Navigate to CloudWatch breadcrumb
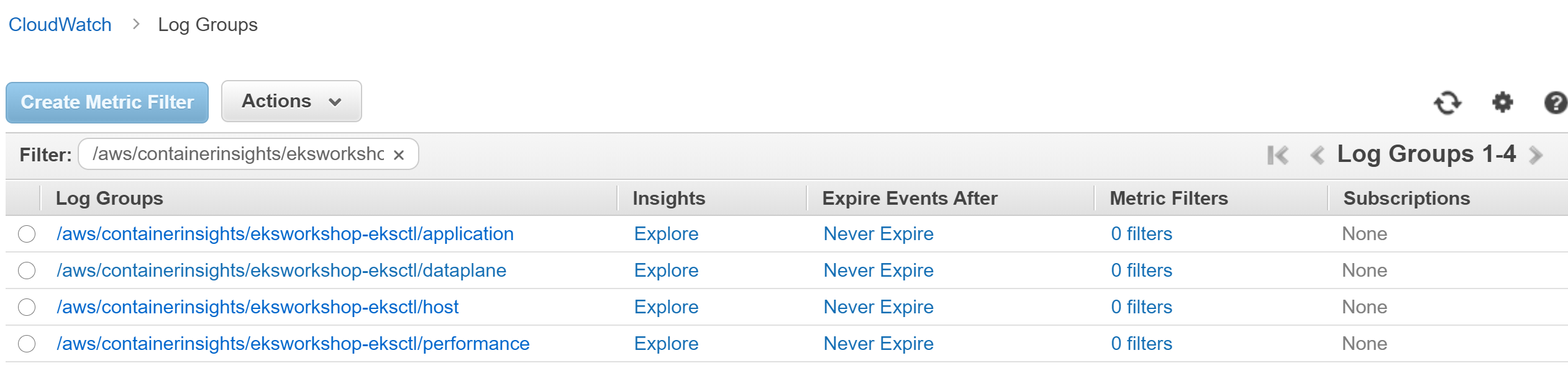The image size is (1568, 376). pyautogui.click(x=60, y=25)
